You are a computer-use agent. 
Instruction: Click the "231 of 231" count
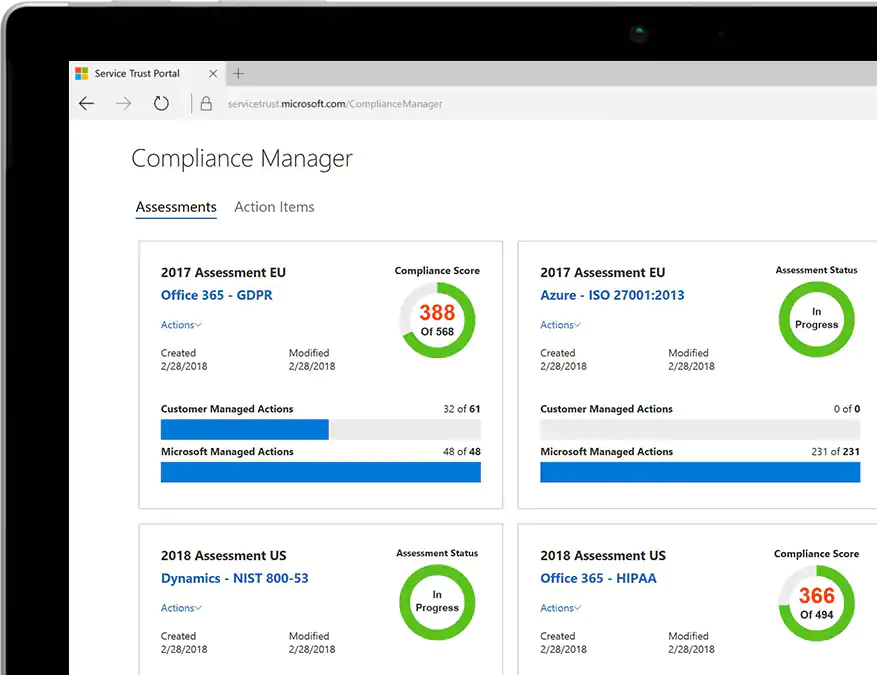click(836, 451)
